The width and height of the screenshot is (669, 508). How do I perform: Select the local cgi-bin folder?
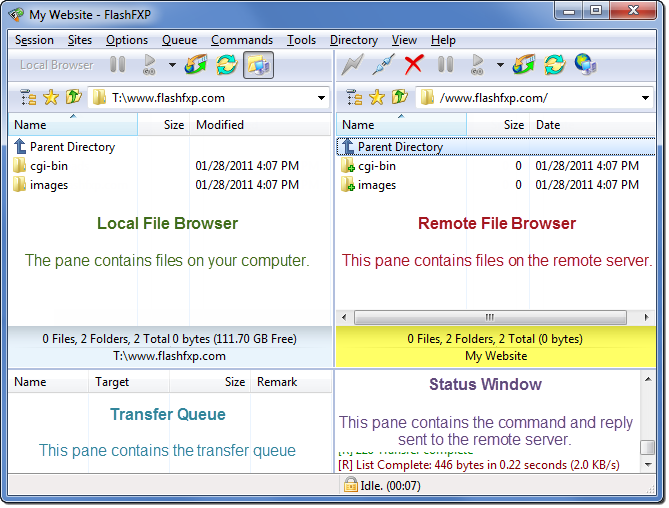tap(41, 165)
